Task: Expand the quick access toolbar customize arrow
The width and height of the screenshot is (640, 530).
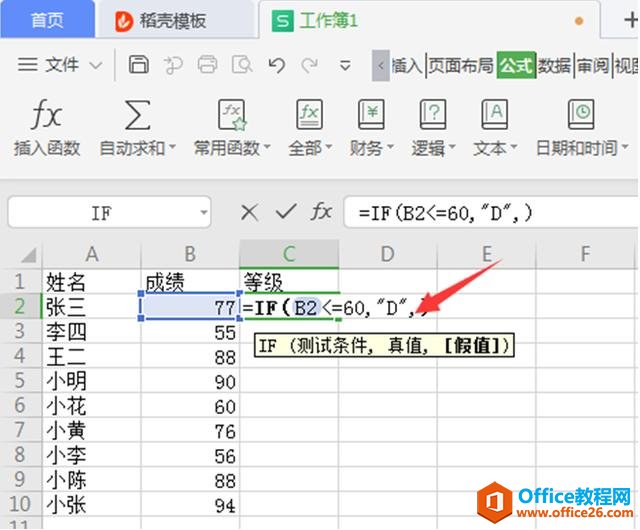Action: pos(345,65)
